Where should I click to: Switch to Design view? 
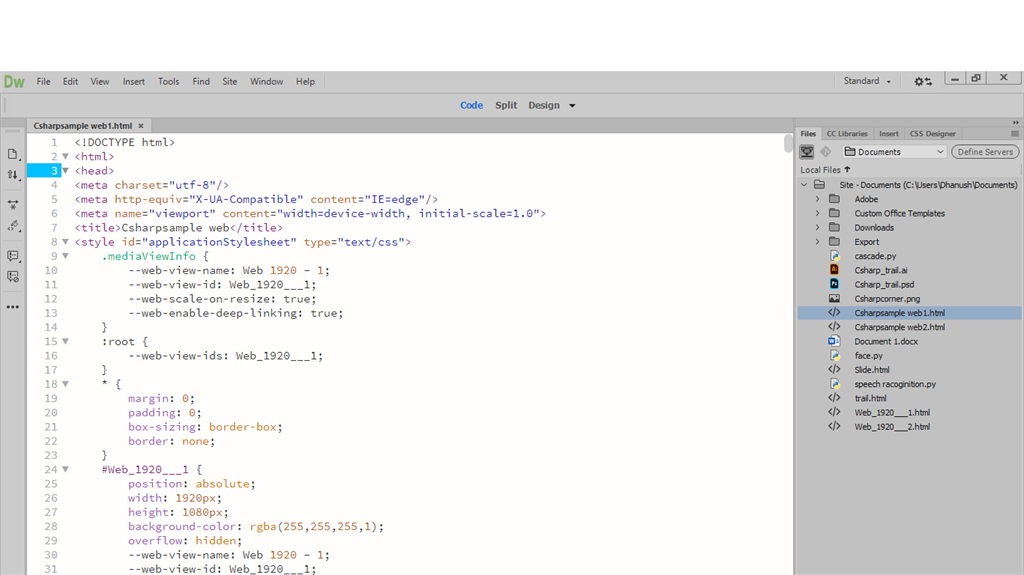[x=544, y=105]
